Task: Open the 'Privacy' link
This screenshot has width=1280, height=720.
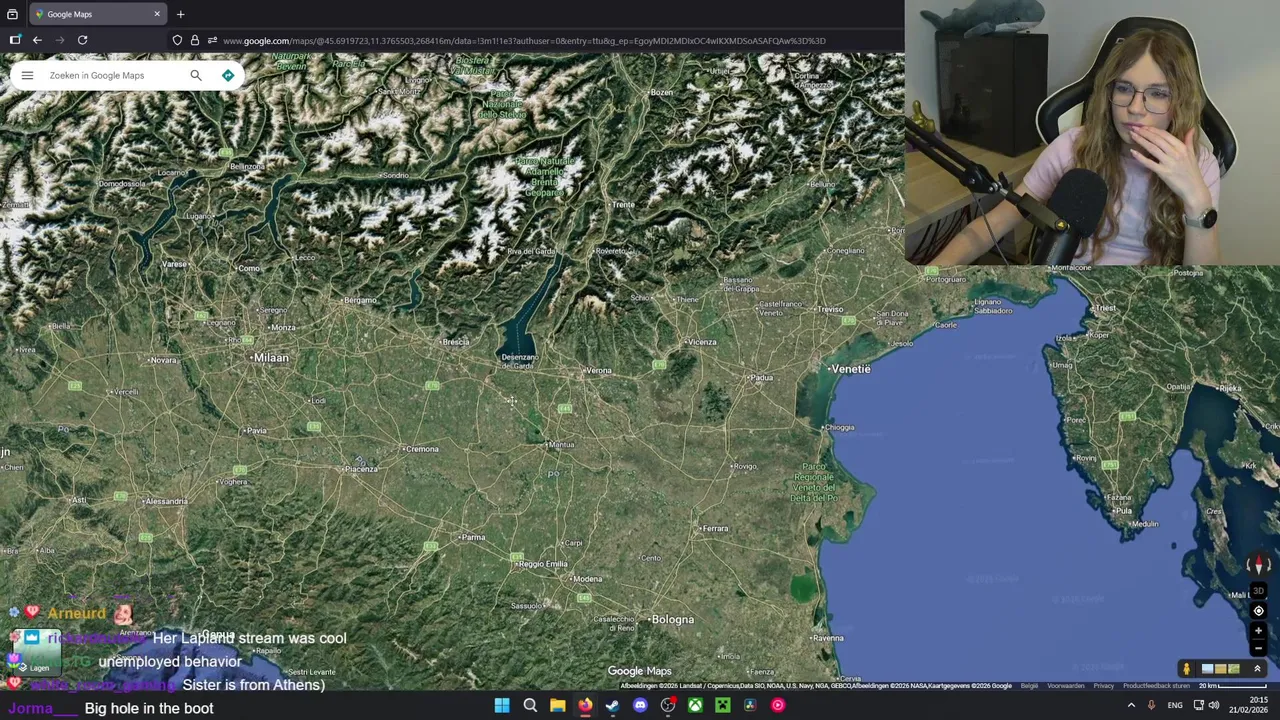Action: pyautogui.click(x=1104, y=686)
